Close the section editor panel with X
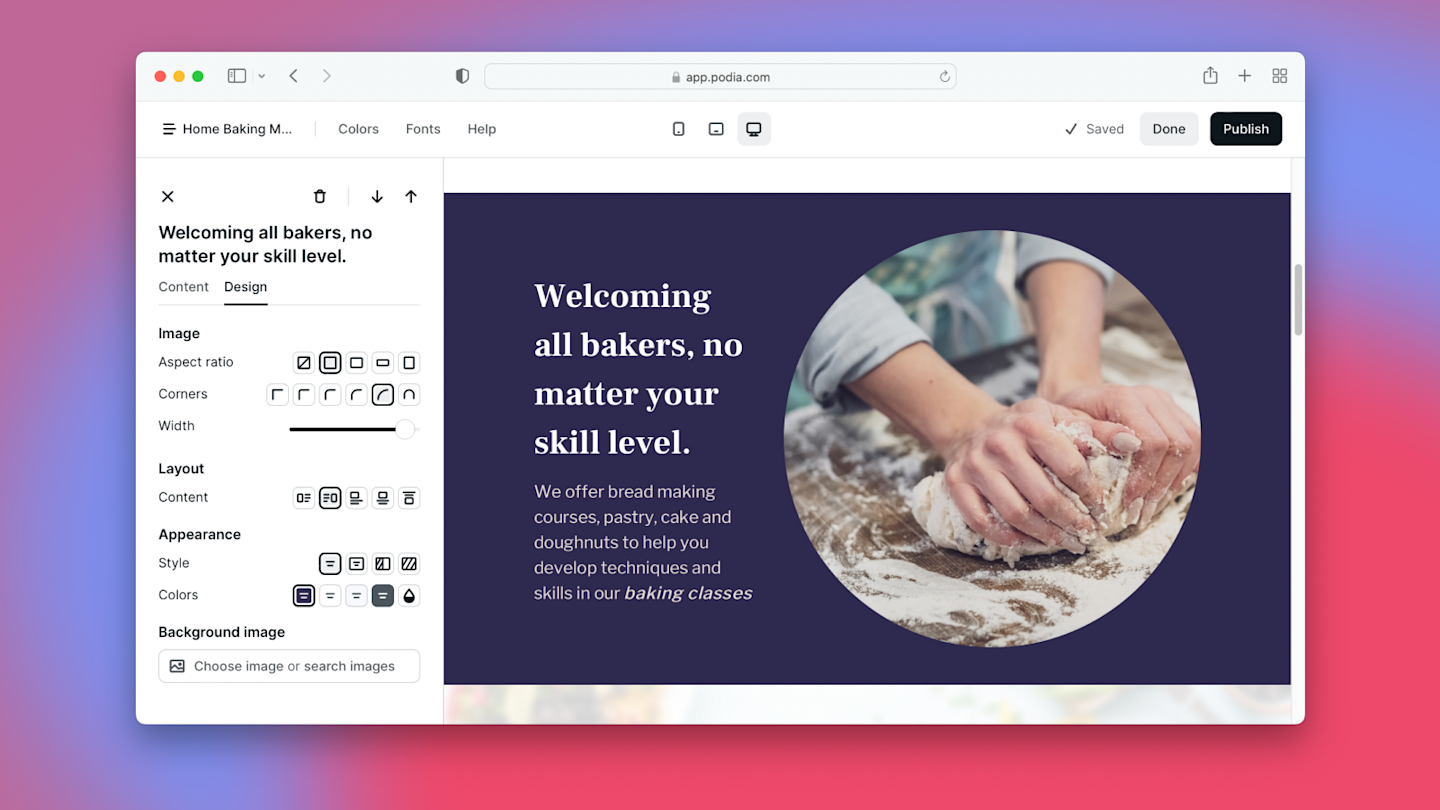The image size is (1440, 810). 168,197
